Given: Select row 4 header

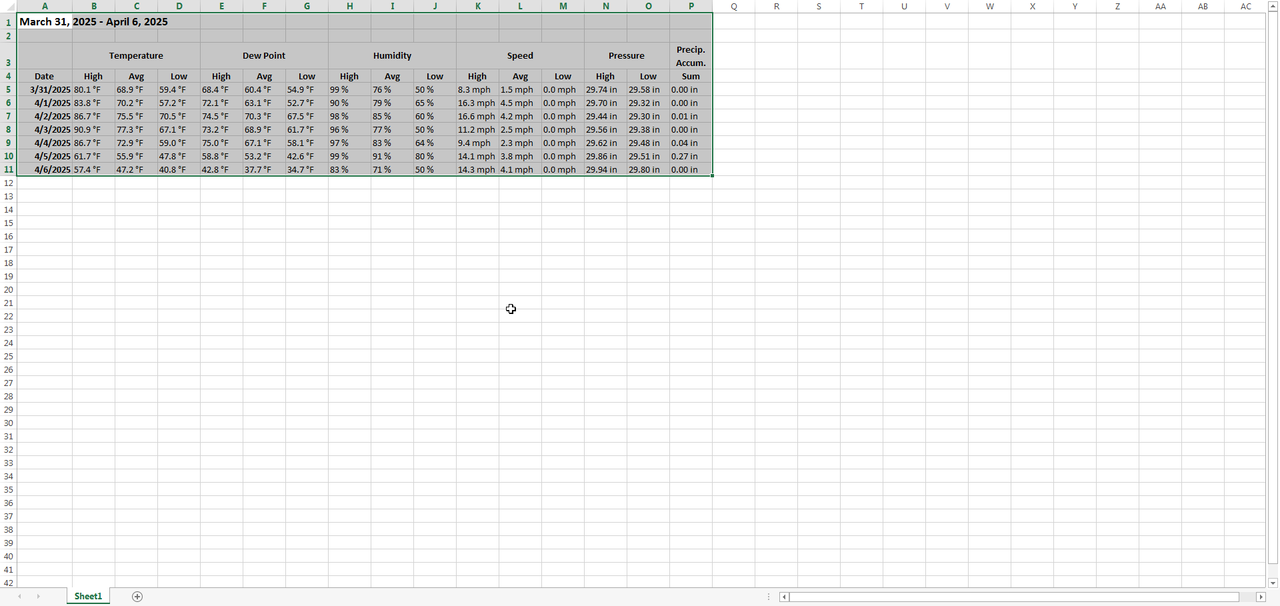Looking at the screenshot, I should [9, 76].
